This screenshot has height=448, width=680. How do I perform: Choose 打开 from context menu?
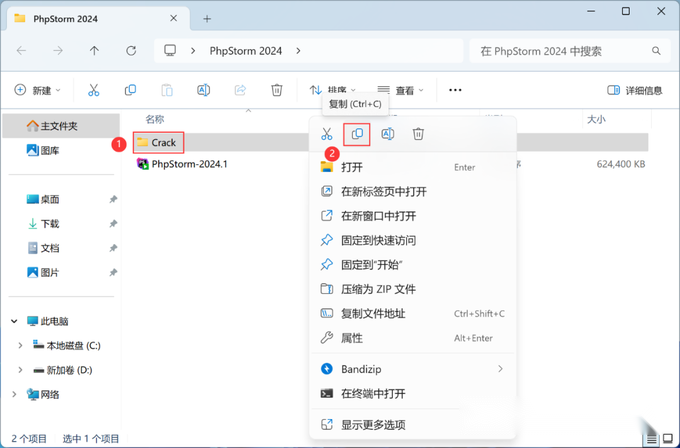[x=413, y=167]
